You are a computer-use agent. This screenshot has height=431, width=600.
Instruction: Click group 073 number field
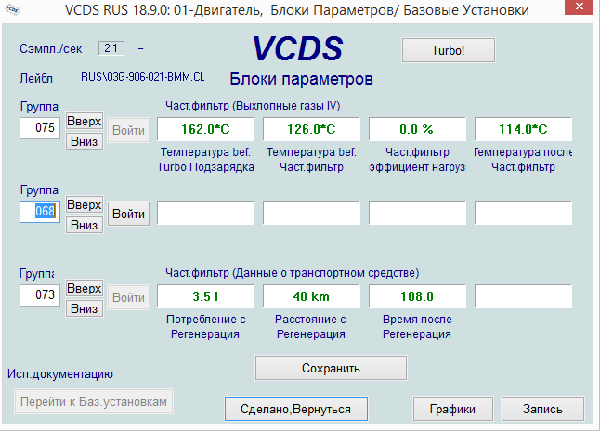pos(40,295)
